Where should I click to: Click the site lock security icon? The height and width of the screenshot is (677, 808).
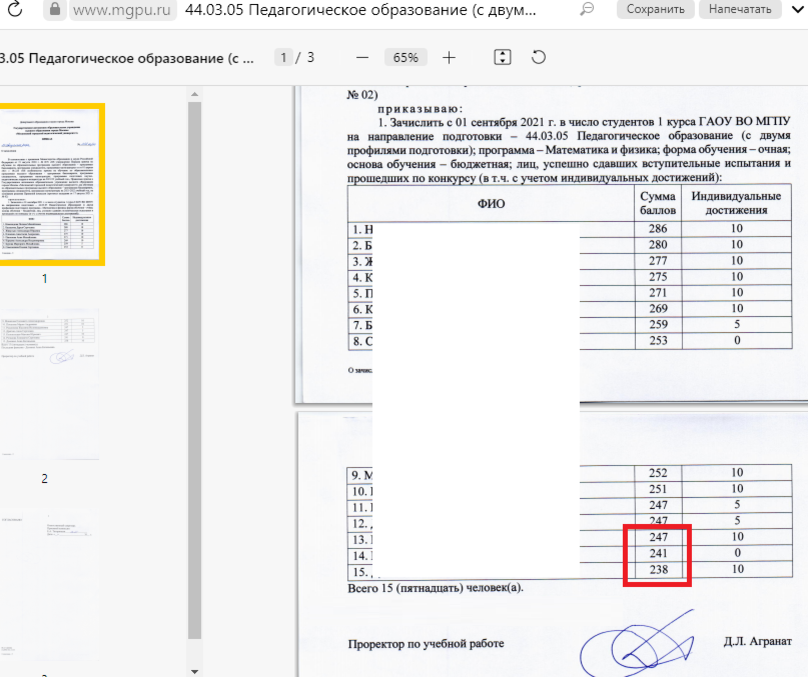coord(55,9)
